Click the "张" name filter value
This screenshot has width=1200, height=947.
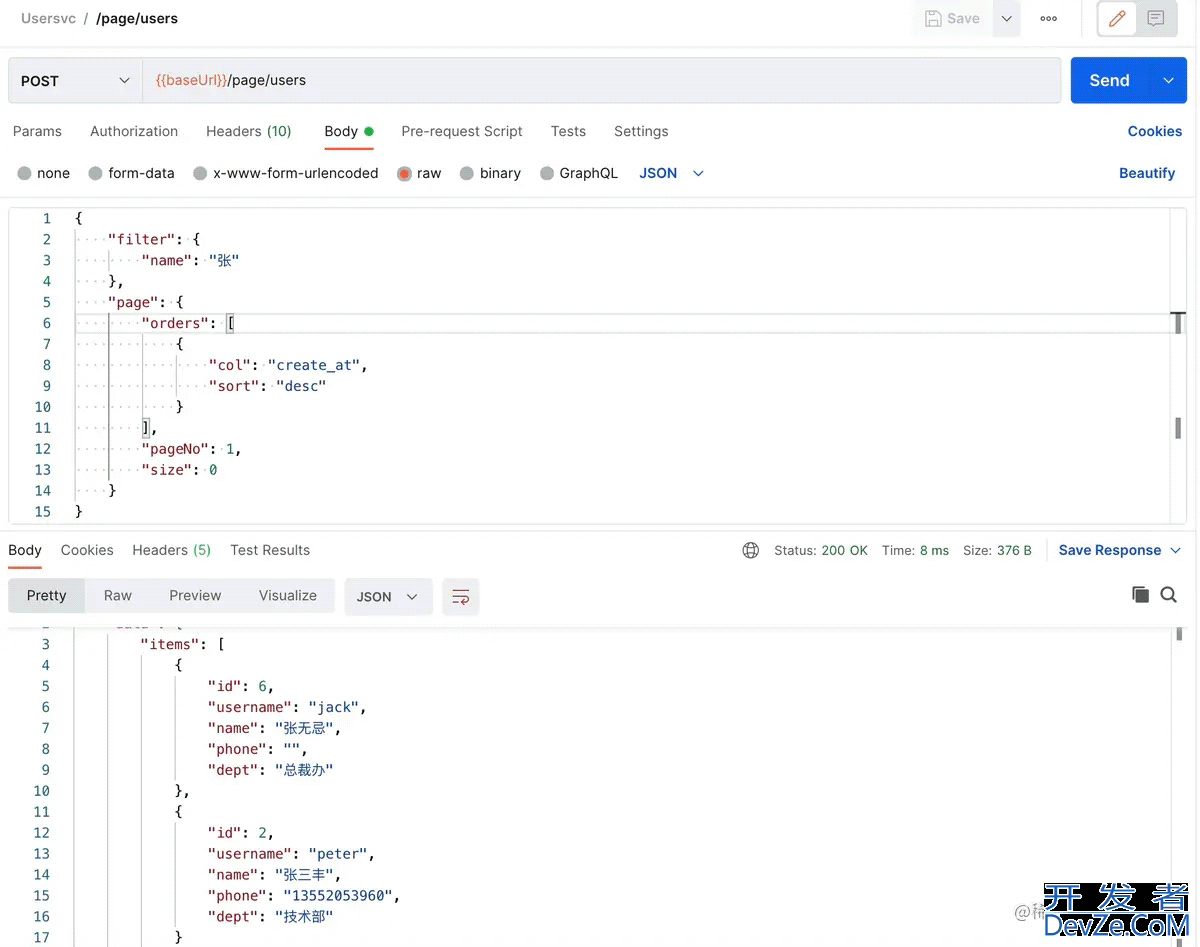[223, 260]
